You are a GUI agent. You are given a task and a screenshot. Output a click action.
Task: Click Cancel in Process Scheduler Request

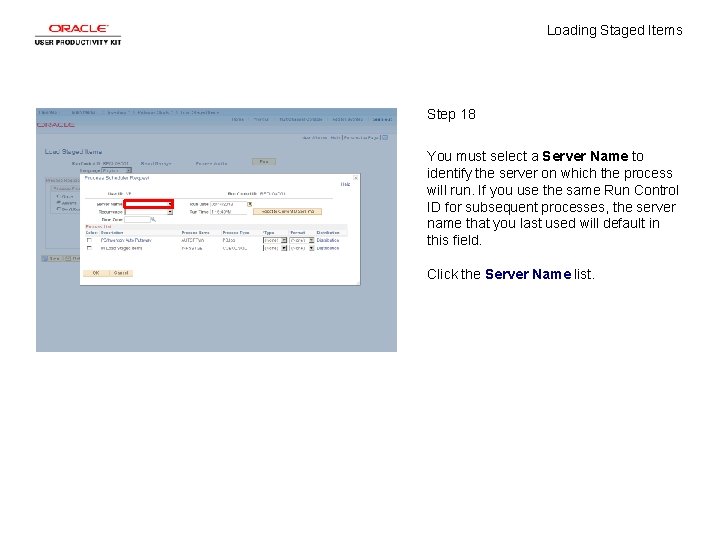121,273
